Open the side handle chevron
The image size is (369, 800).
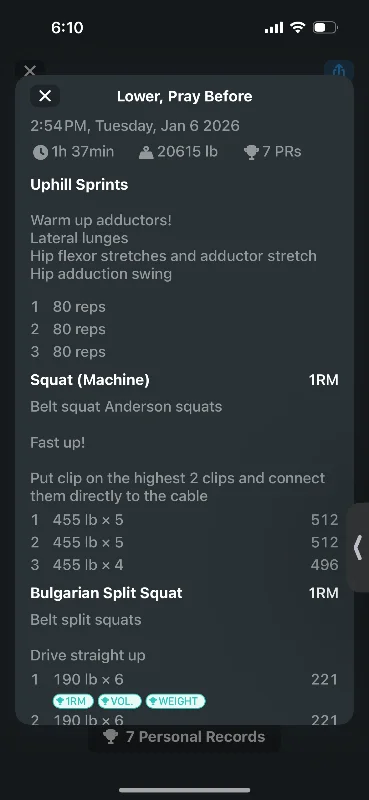click(358, 547)
